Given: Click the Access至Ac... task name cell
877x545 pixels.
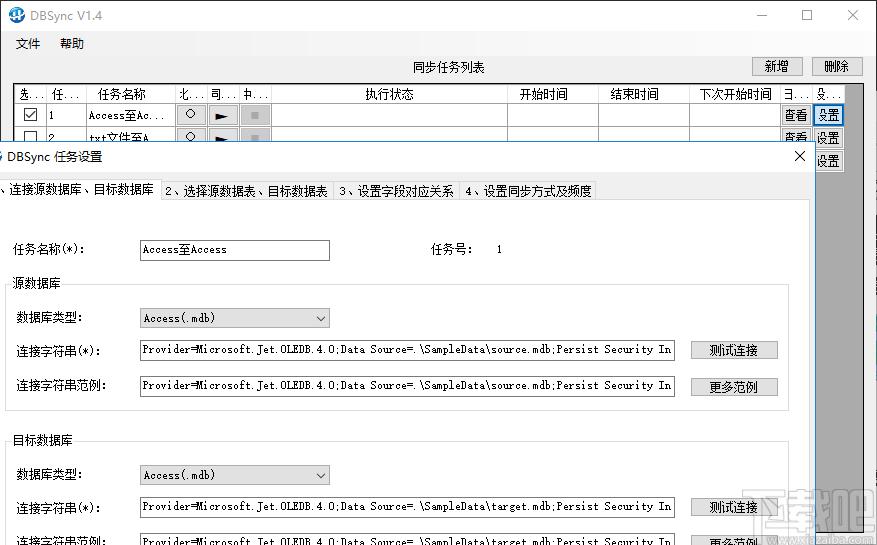Looking at the screenshot, I should point(130,115).
